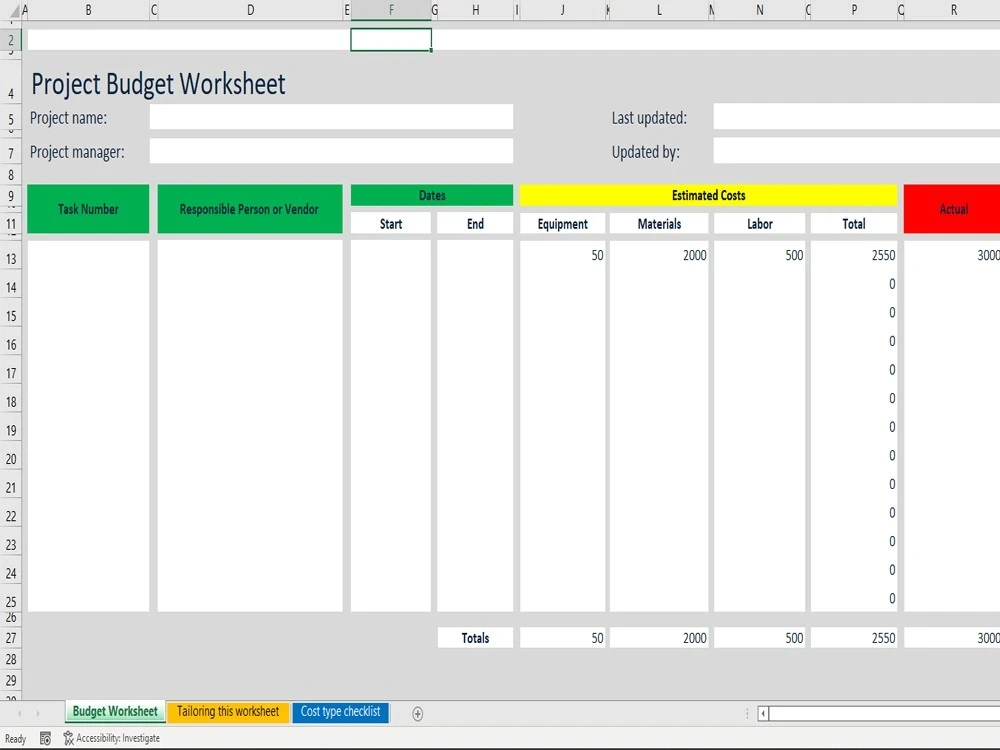Click the Project name input field
The width and height of the screenshot is (1000, 750).
[x=331, y=117]
